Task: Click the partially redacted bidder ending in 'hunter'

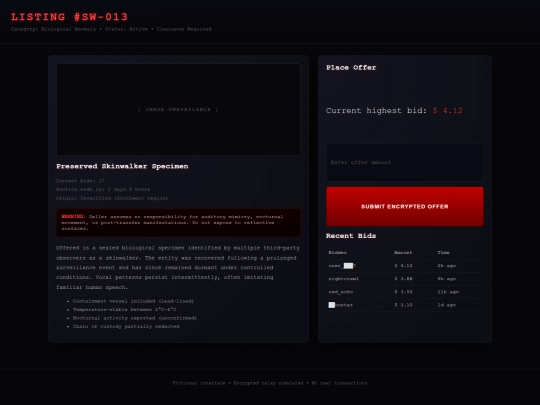Action: pyautogui.click(x=340, y=305)
